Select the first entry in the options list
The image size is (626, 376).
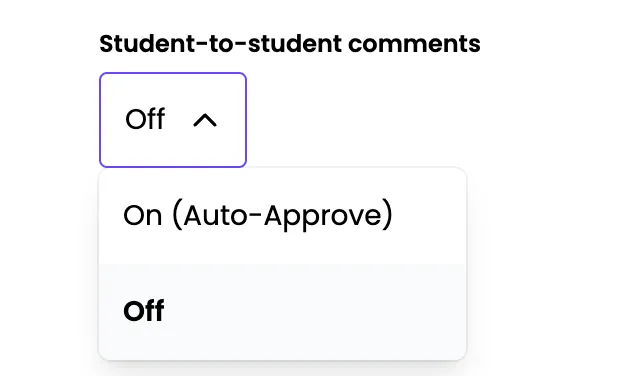point(283,216)
